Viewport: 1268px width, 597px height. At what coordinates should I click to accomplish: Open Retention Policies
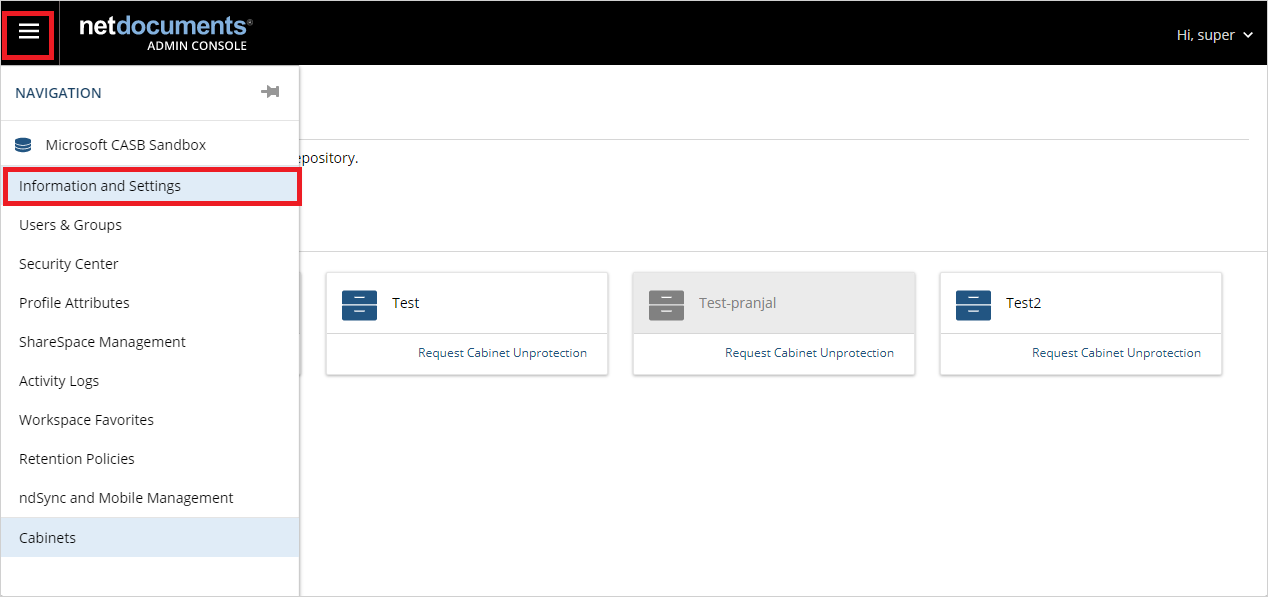click(76, 458)
